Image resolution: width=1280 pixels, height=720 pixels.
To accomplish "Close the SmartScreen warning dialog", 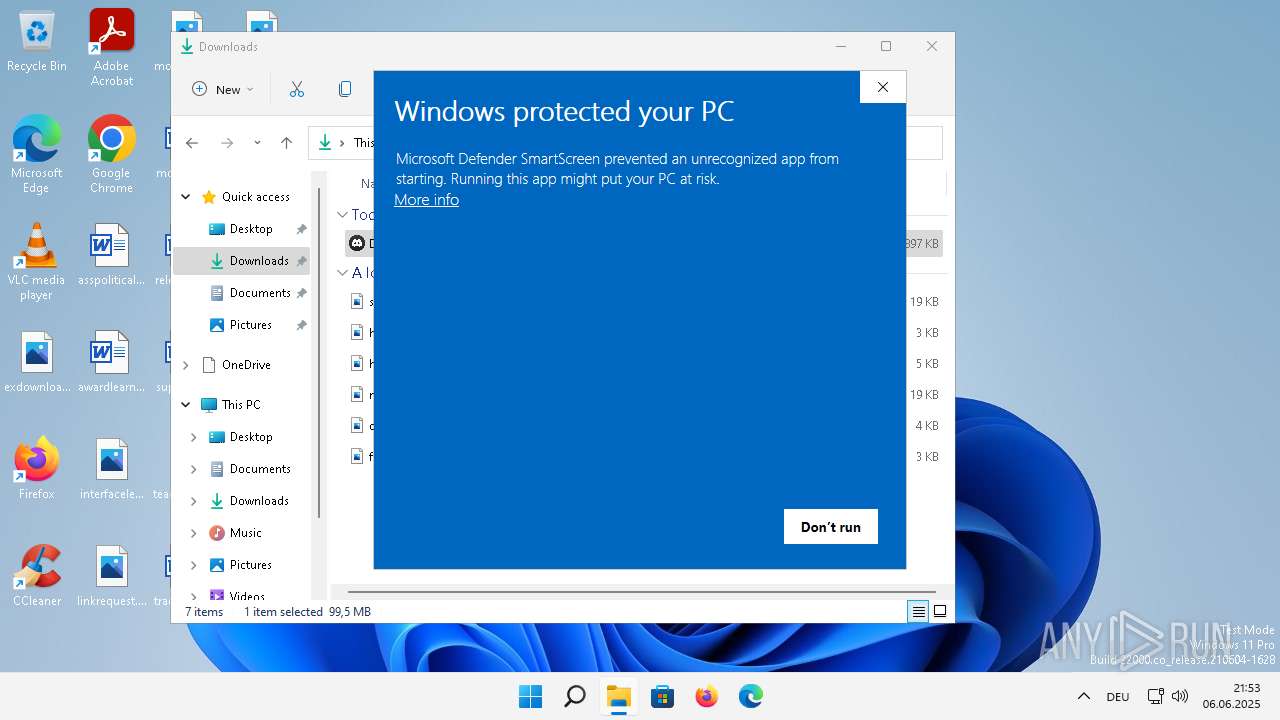I will tap(883, 87).
